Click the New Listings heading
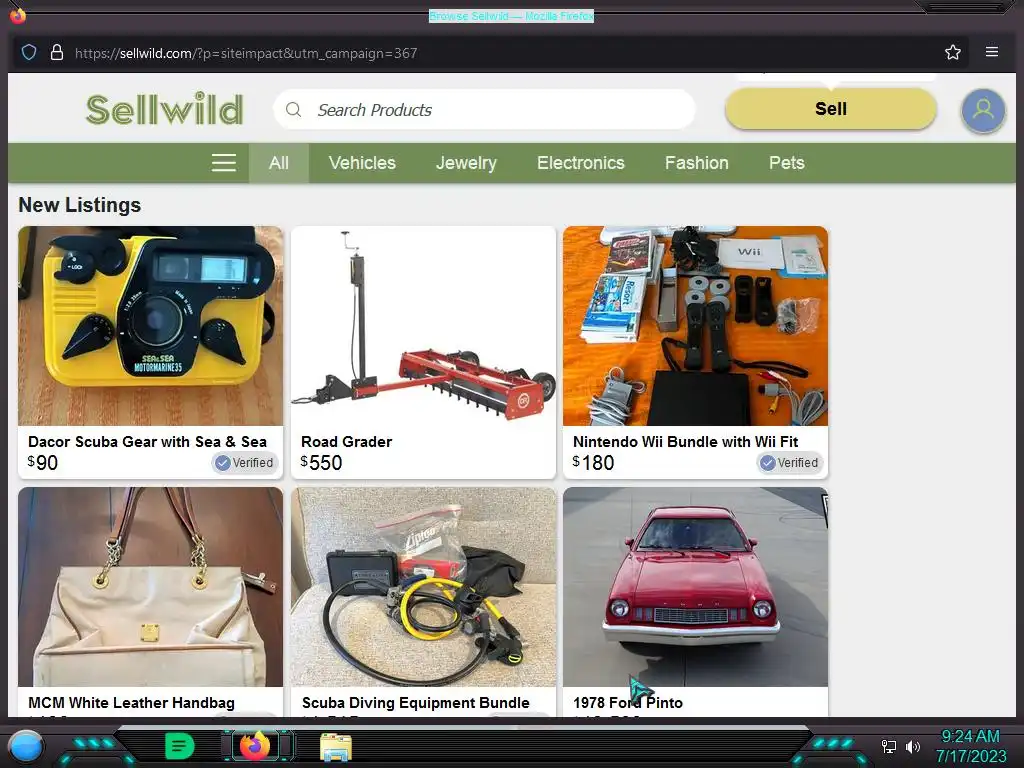Viewport: 1024px width, 768px height. coord(80,205)
